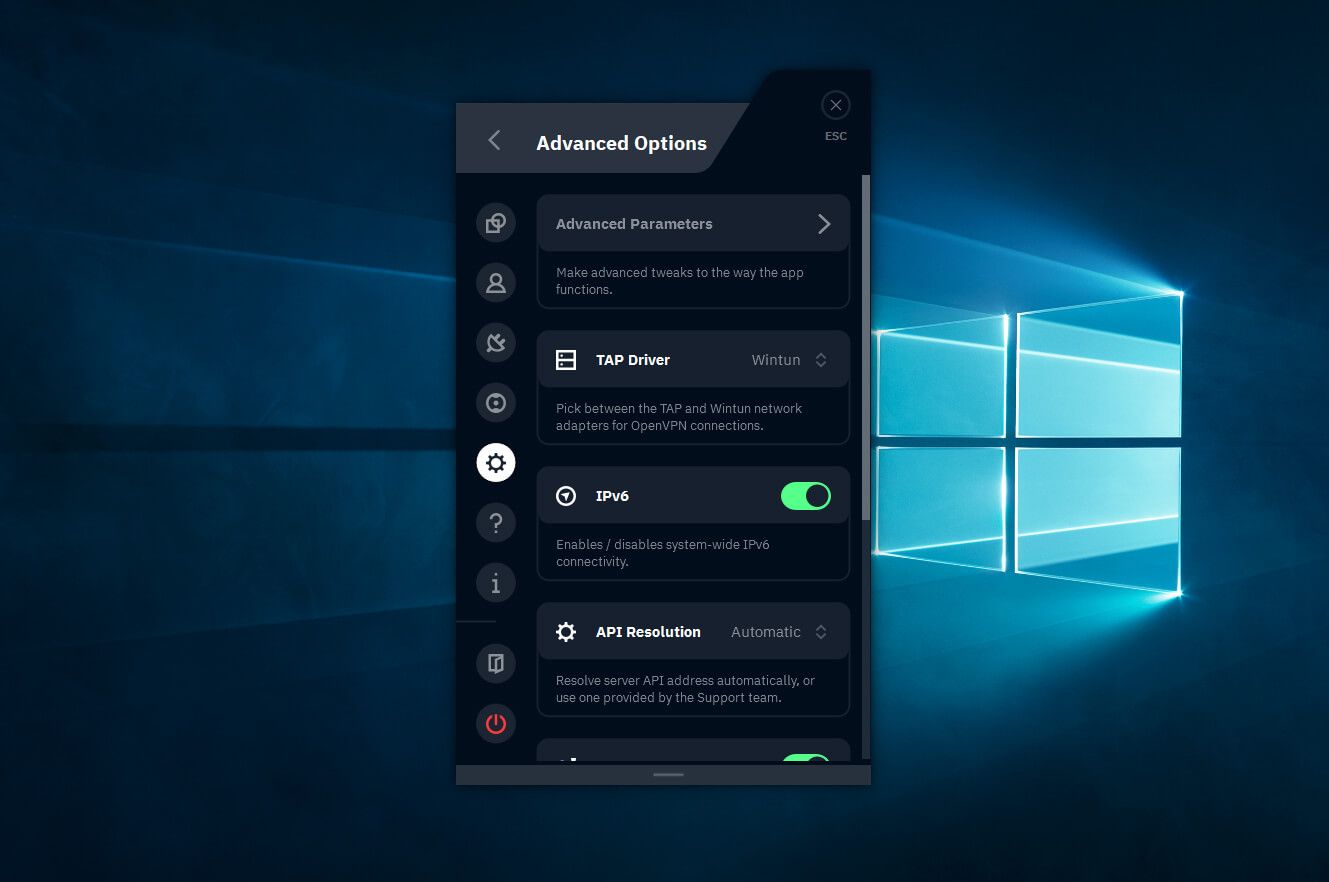Open the R.O.B.E.R.T. circle sidebar icon
The height and width of the screenshot is (882, 1329).
496,403
